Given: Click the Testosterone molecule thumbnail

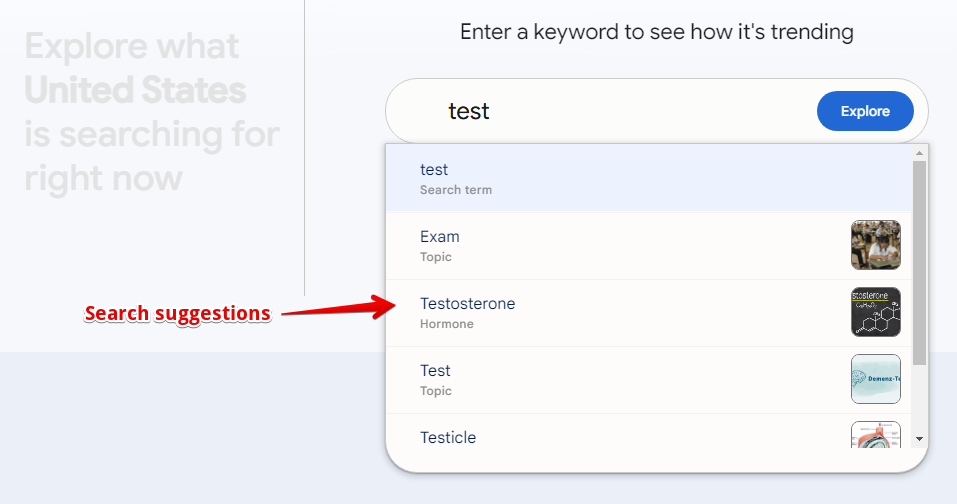Looking at the screenshot, I should 875,312.
